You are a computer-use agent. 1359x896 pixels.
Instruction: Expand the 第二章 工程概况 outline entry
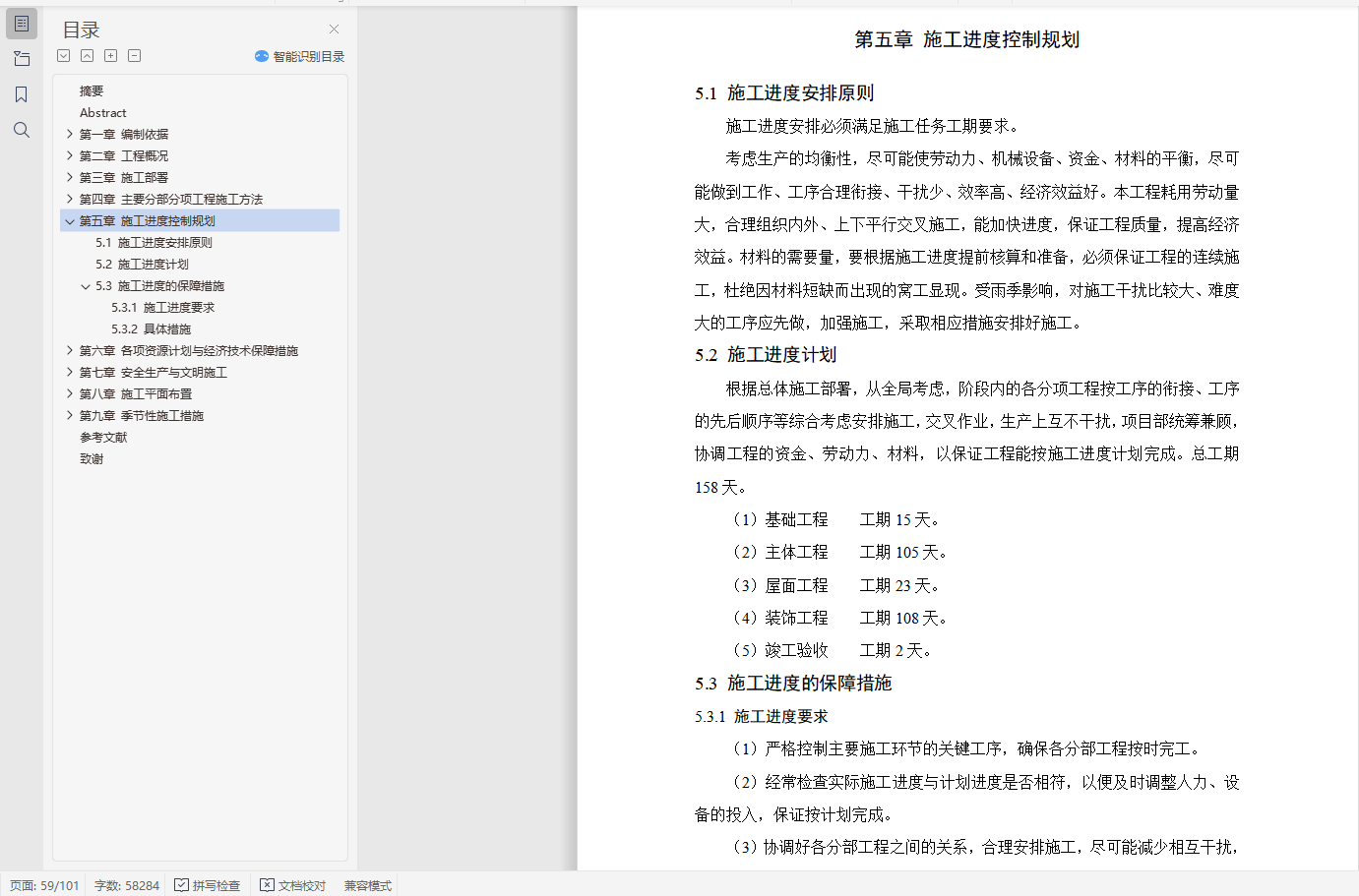point(70,155)
